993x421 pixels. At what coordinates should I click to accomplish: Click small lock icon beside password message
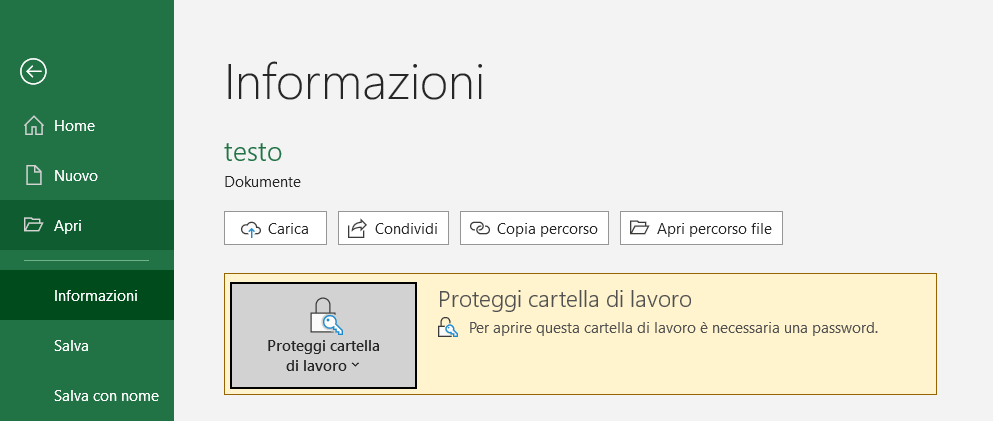click(x=448, y=328)
